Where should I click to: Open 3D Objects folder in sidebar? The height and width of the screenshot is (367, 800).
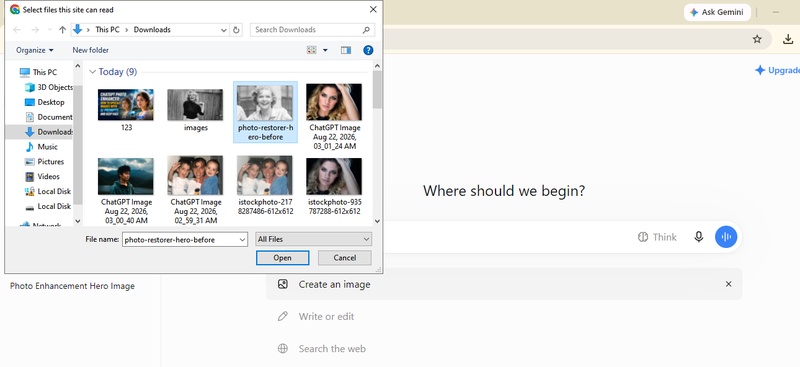49,87
